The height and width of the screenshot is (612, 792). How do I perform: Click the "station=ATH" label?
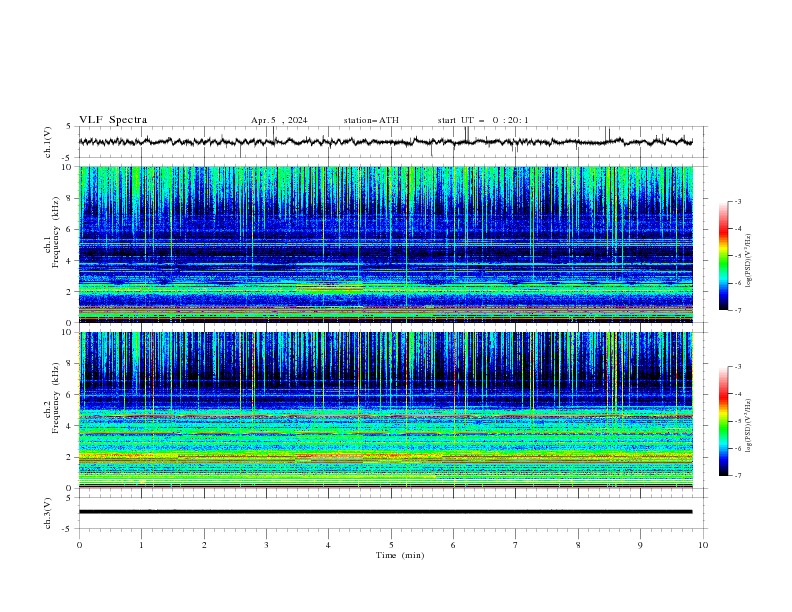pos(371,120)
